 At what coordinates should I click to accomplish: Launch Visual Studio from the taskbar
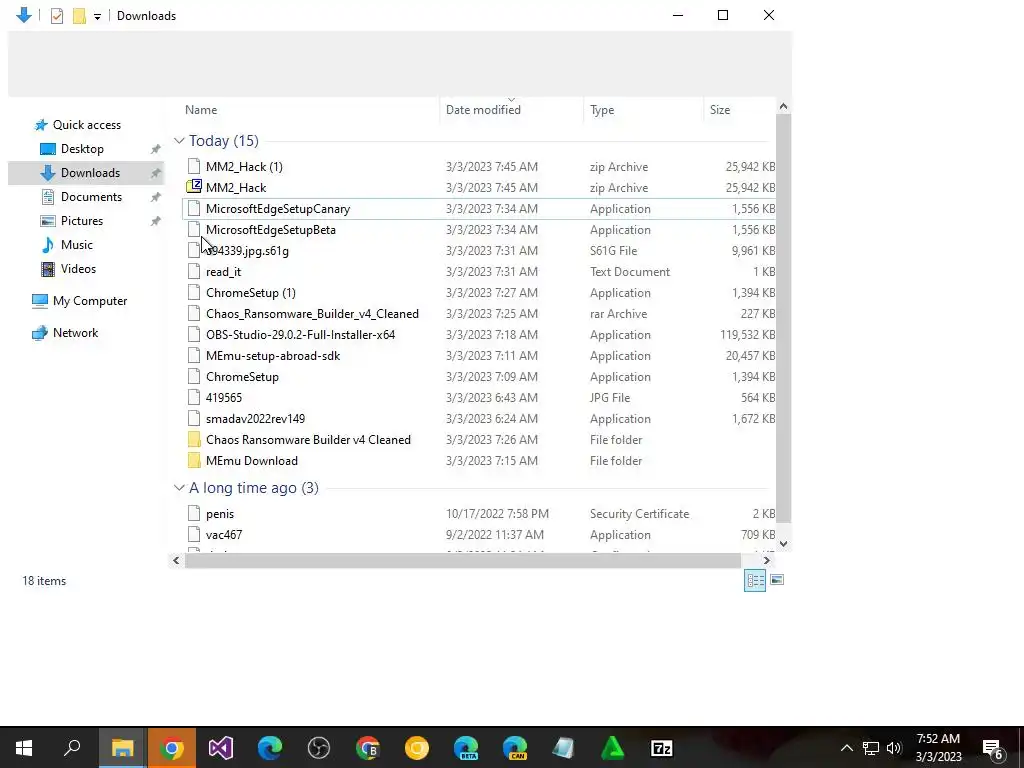pyautogui.click(x=221, y=748)
